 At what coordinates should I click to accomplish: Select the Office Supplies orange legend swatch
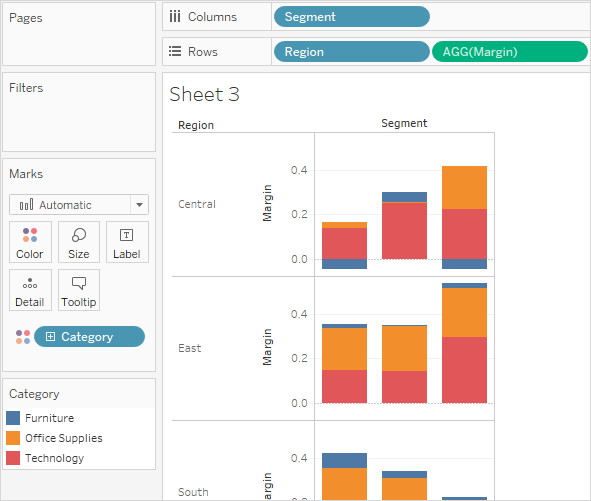(13, 438)
